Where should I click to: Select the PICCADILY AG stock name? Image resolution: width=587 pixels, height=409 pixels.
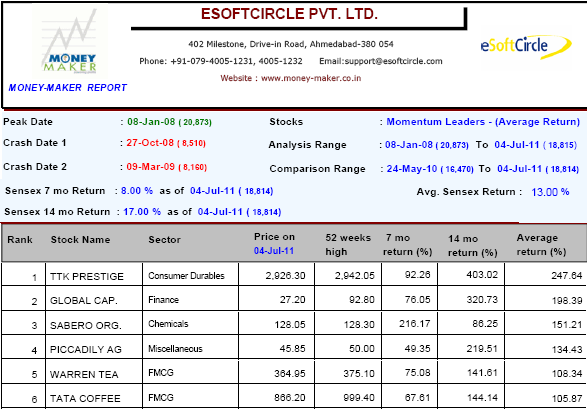[86, 350]
